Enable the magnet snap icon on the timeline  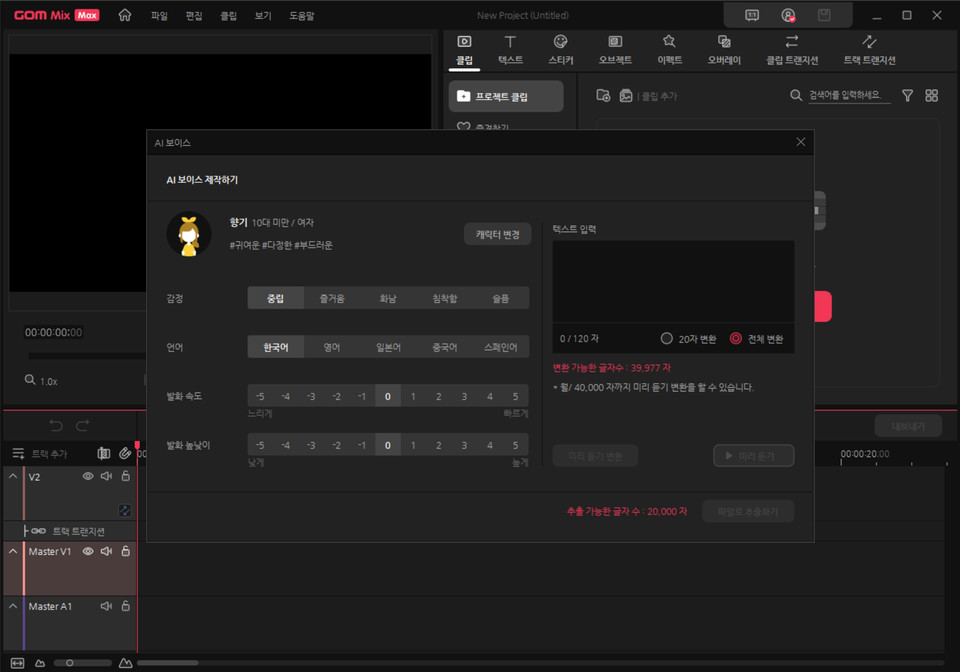tap(125, 454)
